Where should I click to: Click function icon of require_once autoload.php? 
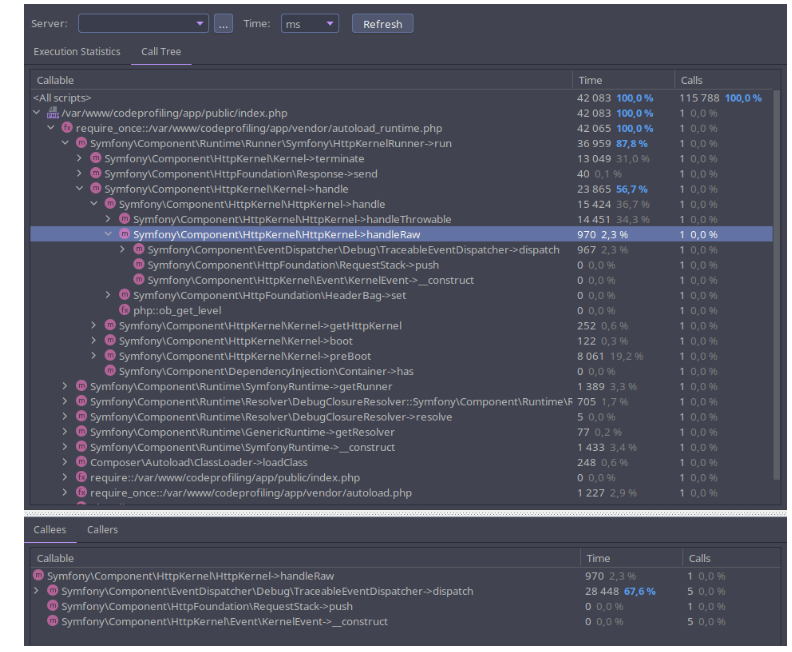[81, 492]
